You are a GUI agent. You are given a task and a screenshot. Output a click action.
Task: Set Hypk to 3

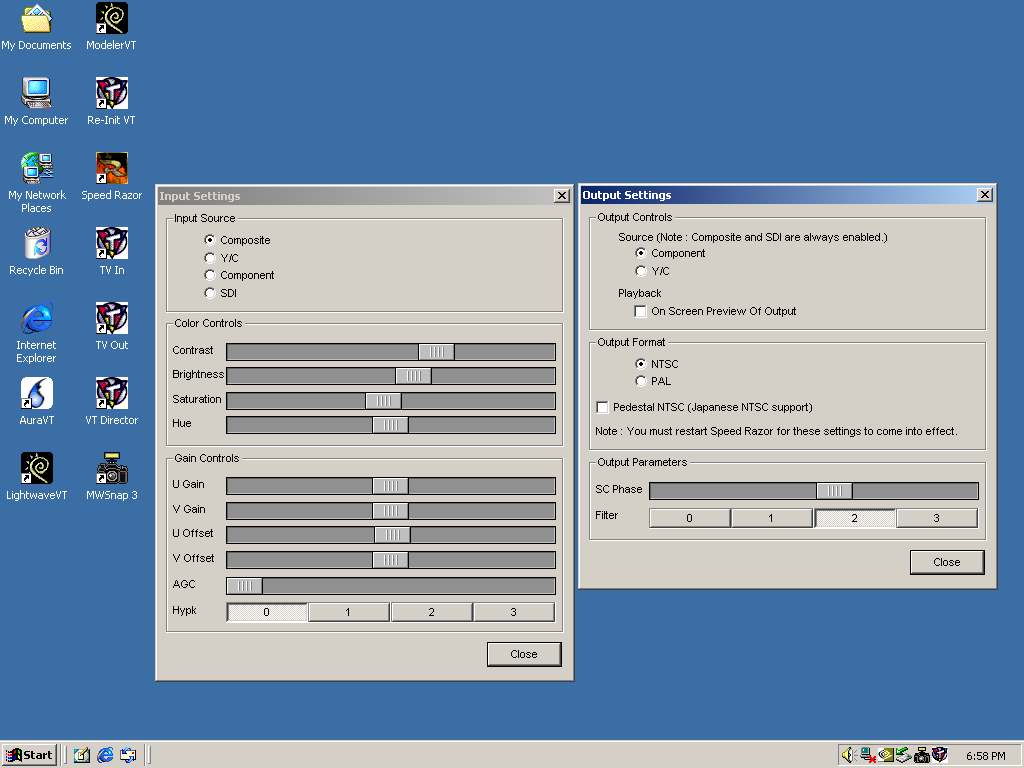click(x=514, y=612)
